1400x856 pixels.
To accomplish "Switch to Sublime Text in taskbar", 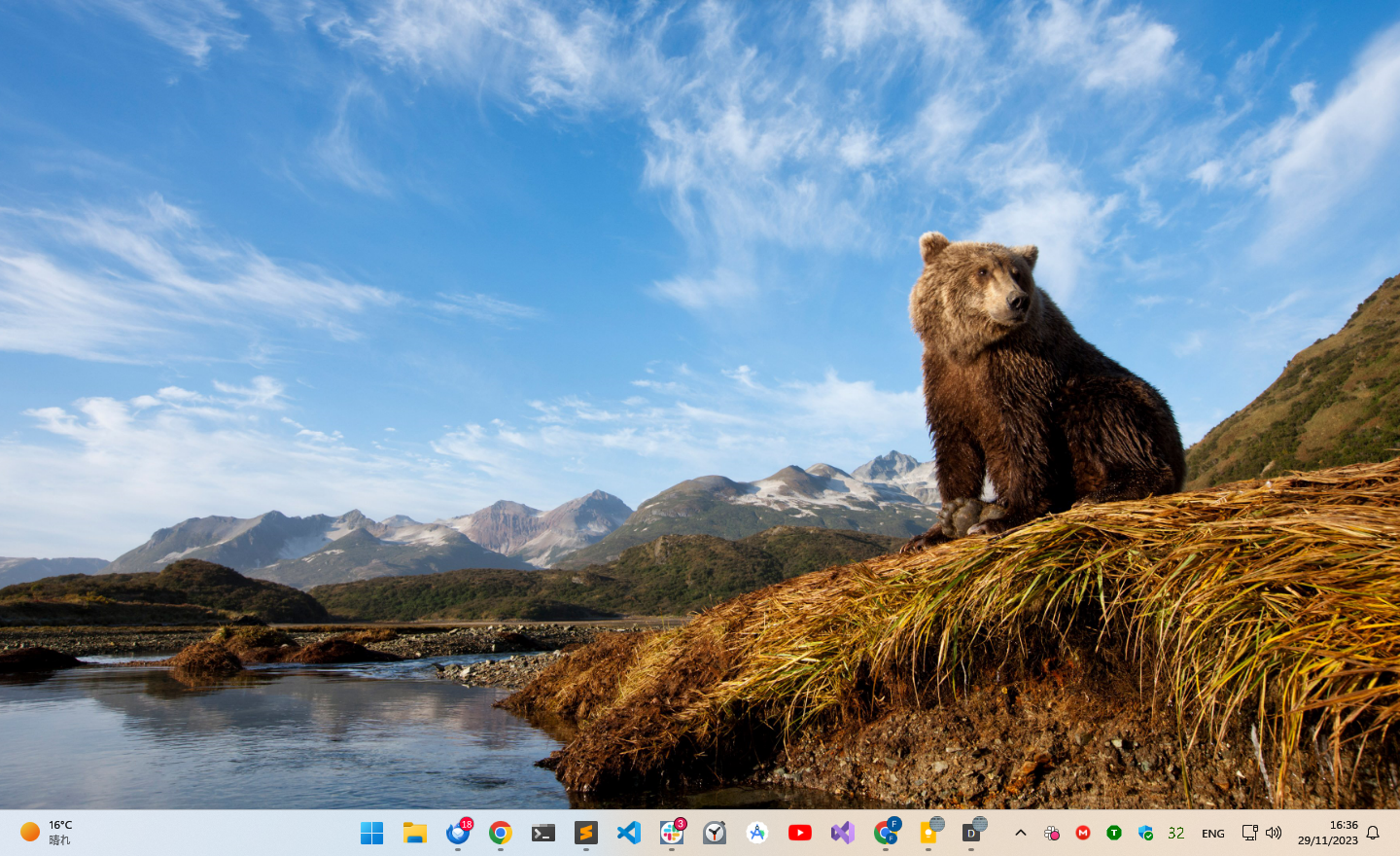I will pyautogui.click(x=586, y=833).
